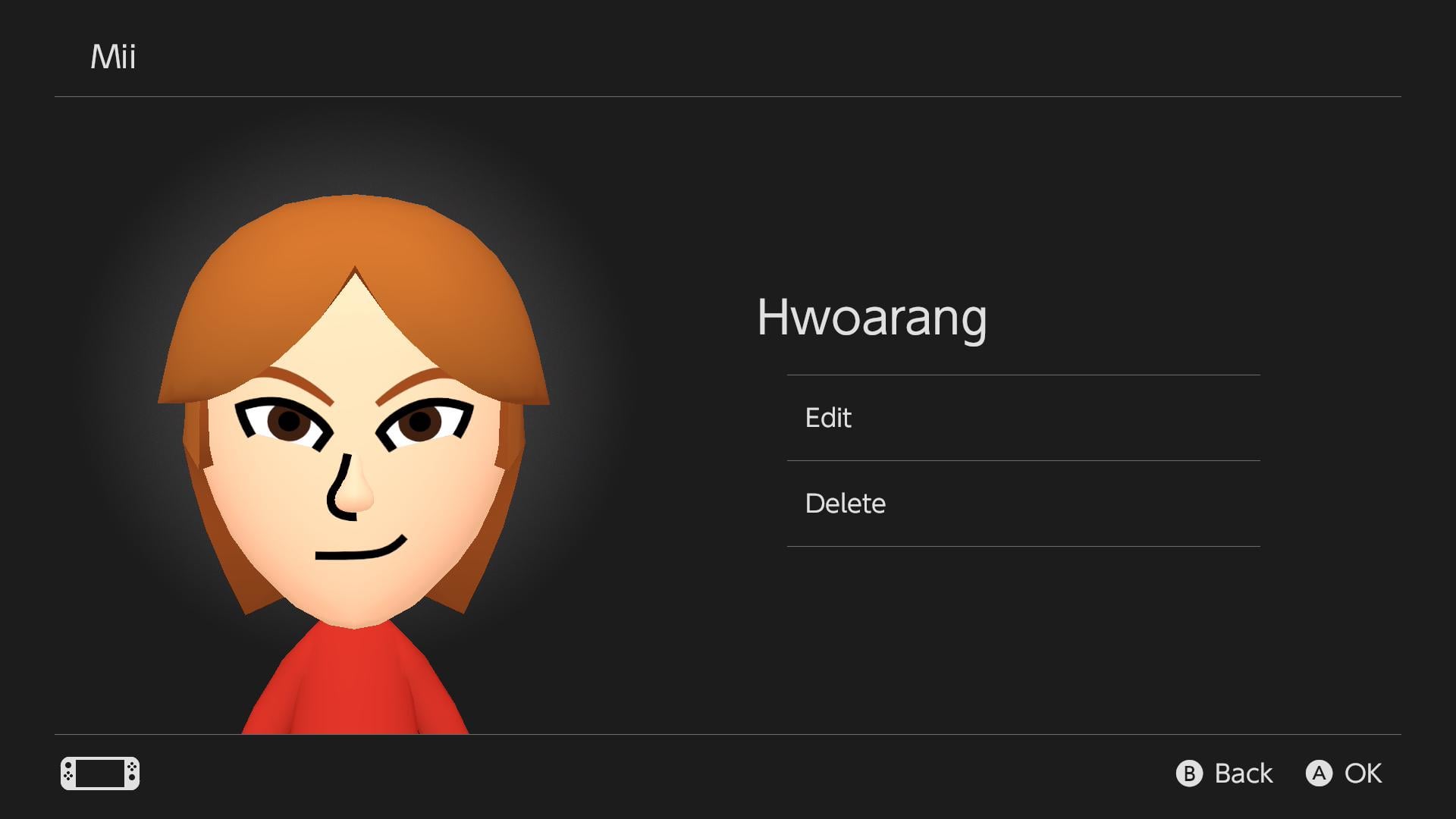Click the Hwoarang name text
Image resolution: width=1456 pixels, height=819 pixels.
pos(871,317)
